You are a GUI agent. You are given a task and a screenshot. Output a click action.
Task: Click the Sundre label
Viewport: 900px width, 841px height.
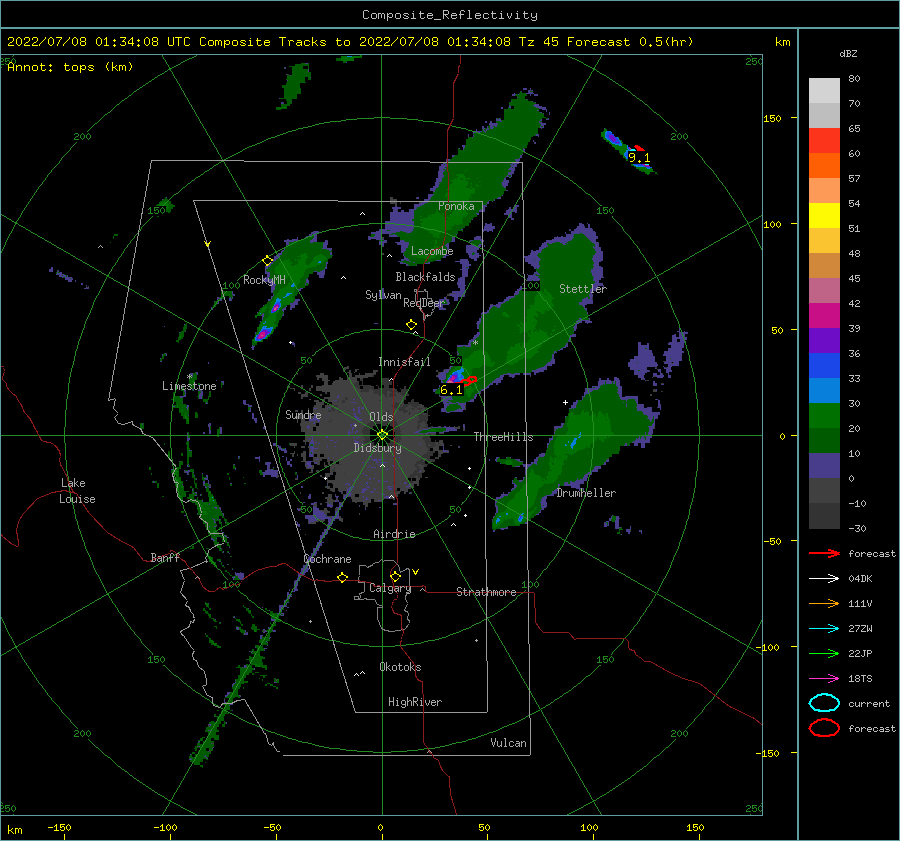coord(303,414)
